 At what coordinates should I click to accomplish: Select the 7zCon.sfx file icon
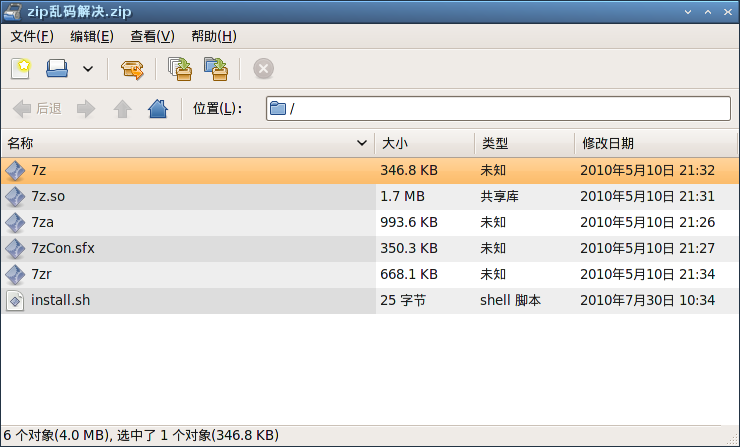click(x=15, y=248)
